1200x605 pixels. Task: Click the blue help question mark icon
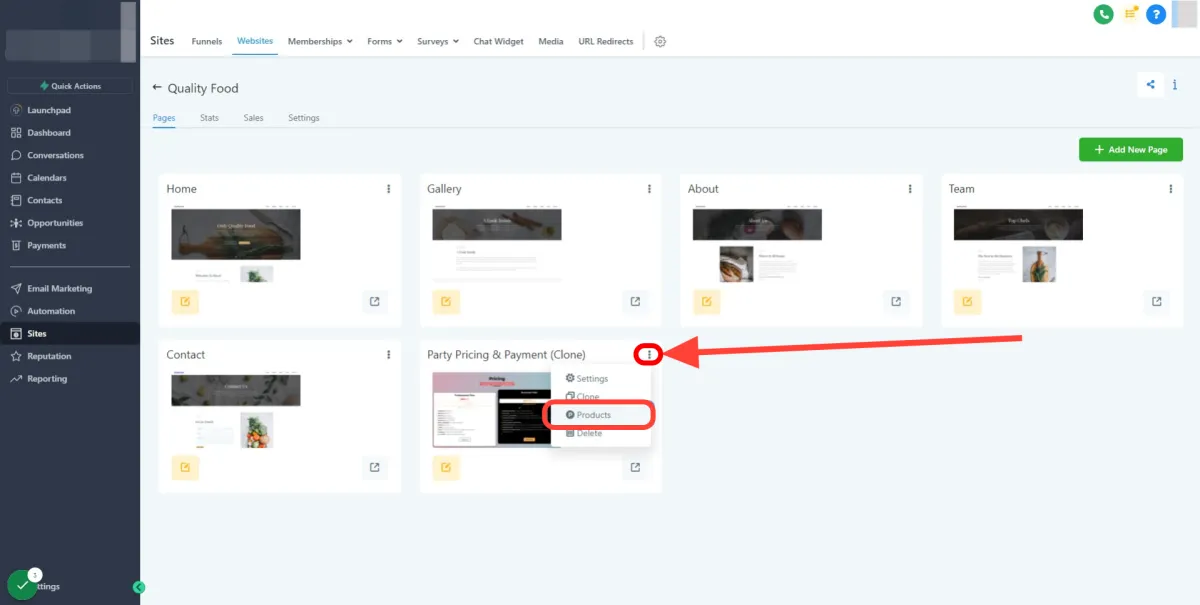click(1156, 14)
